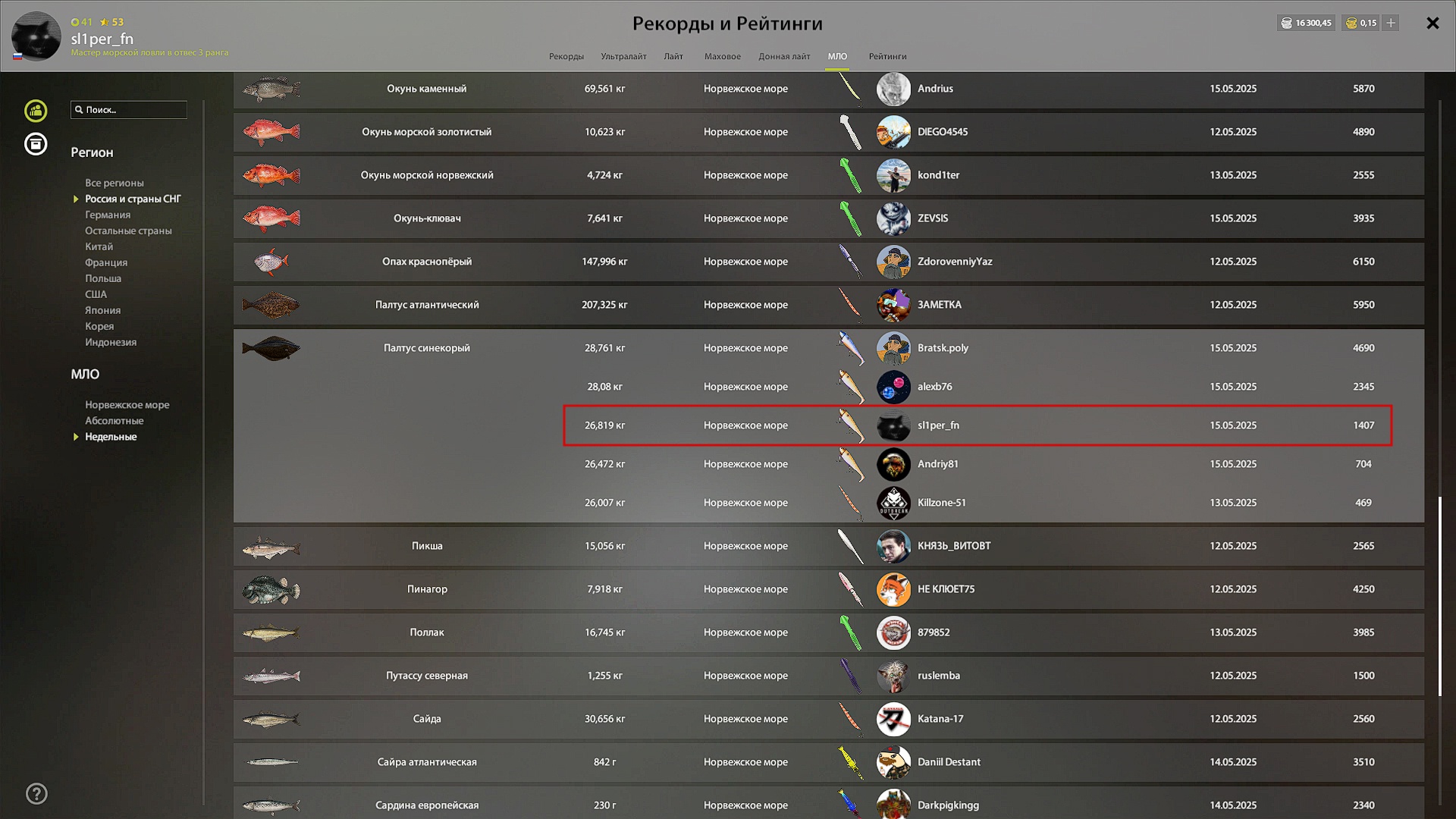Select Германия region filter

pos(108,215)
